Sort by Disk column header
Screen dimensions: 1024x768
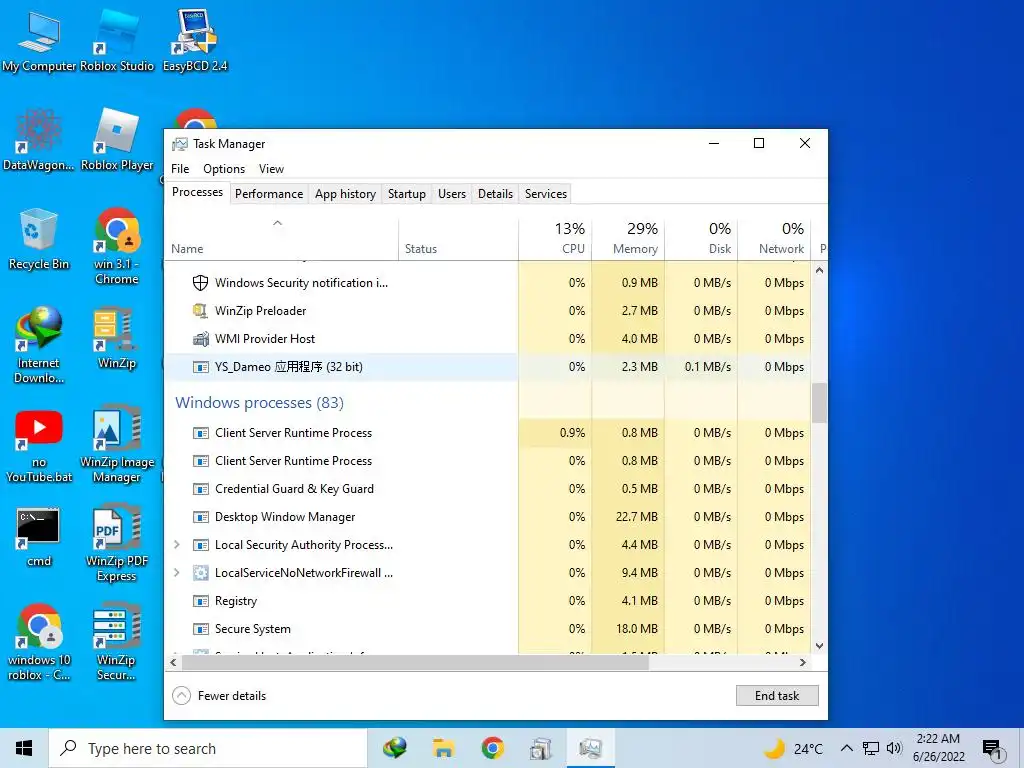(x=701, y=238)
